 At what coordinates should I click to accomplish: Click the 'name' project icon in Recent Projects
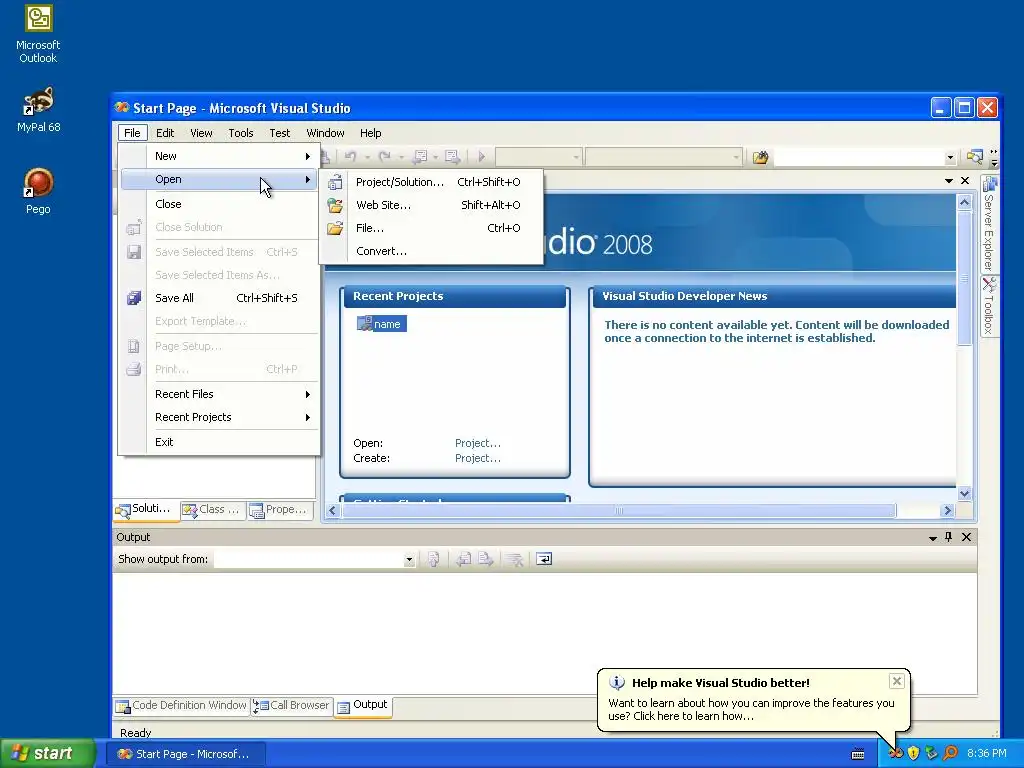click(x=364, y=323)
